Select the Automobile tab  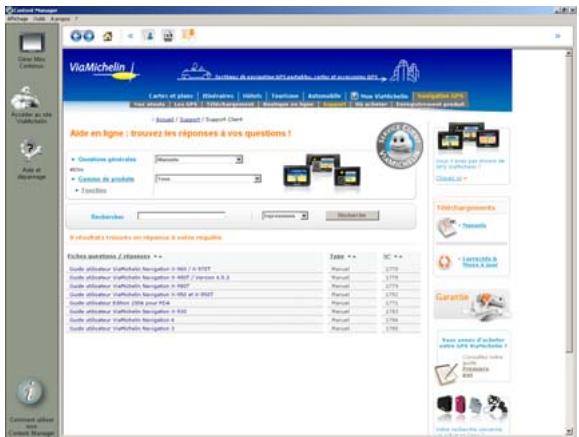coord(324,96)
